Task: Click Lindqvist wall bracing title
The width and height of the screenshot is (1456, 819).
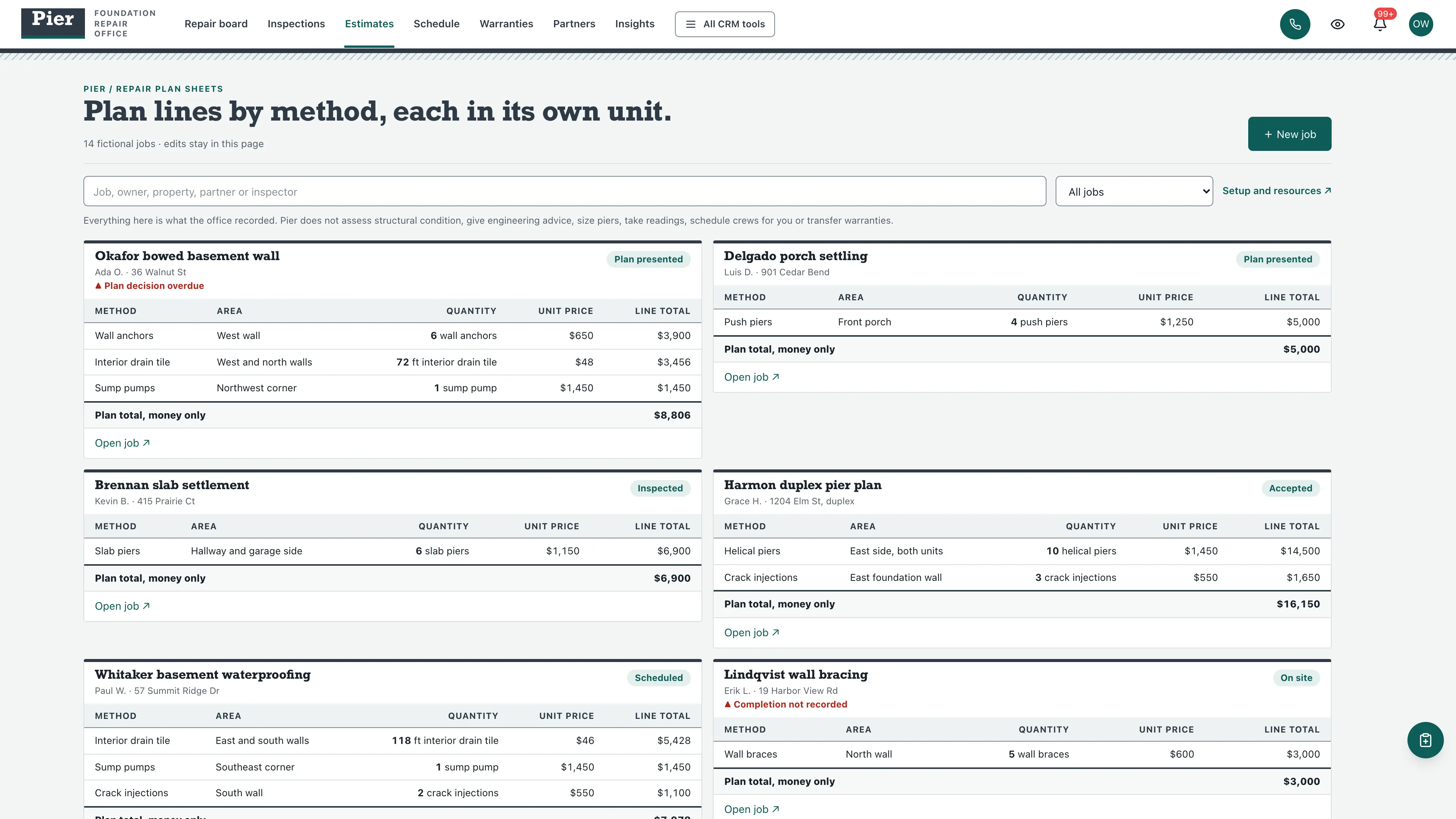Action: [x=796, y=674]
